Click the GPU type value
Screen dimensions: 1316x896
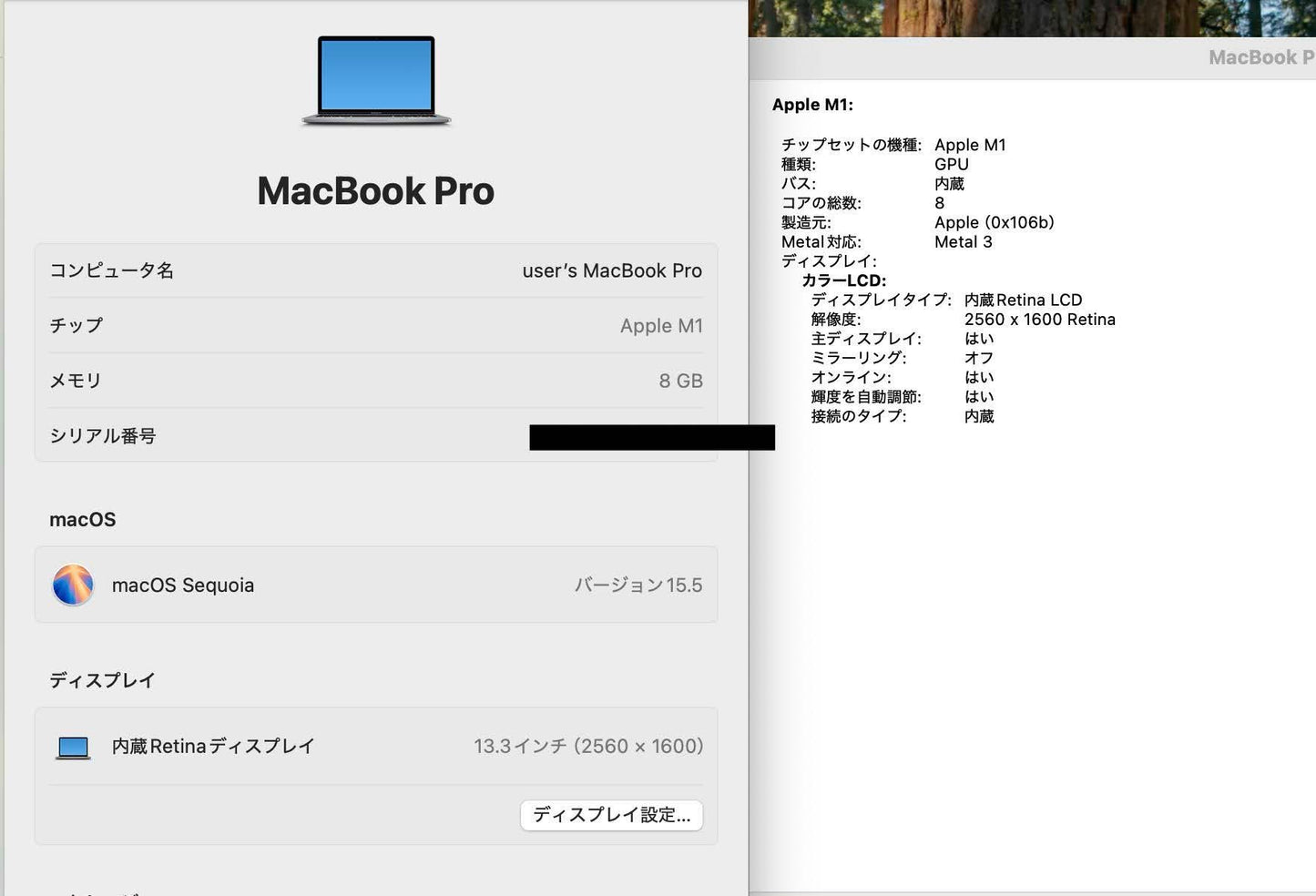tap(952, 165)
